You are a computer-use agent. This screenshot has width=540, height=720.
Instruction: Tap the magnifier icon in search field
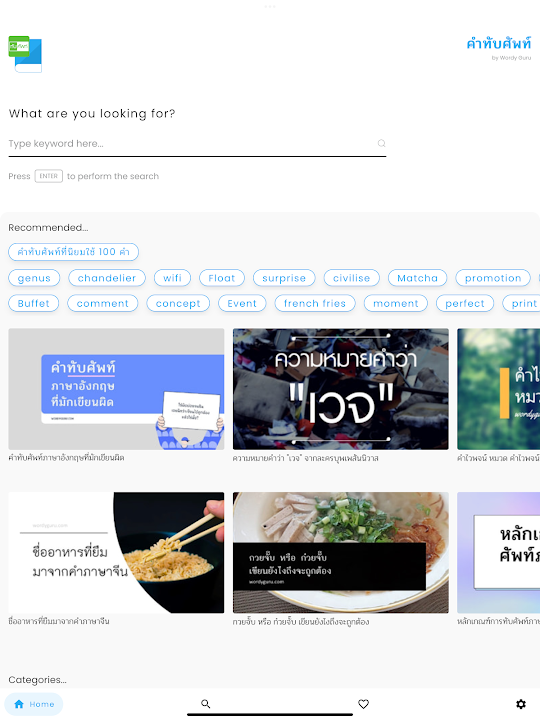381,143
